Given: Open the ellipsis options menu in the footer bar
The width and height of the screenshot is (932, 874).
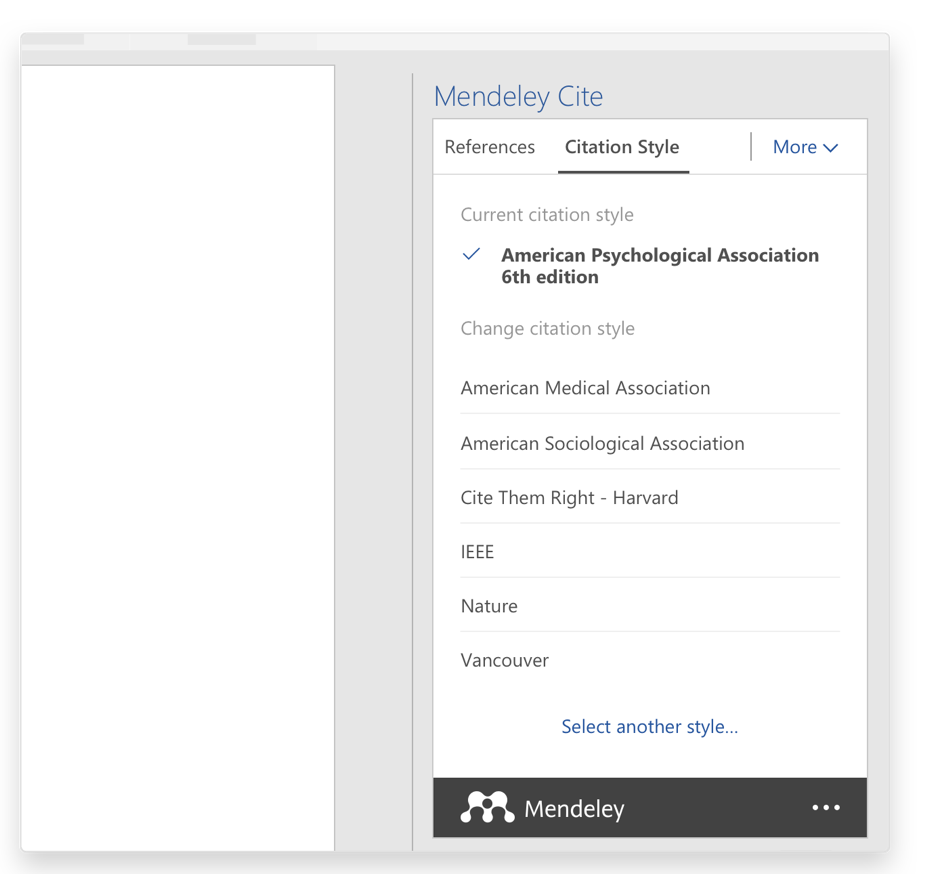Looking at the screenshot, I should (x=826, y=807).
